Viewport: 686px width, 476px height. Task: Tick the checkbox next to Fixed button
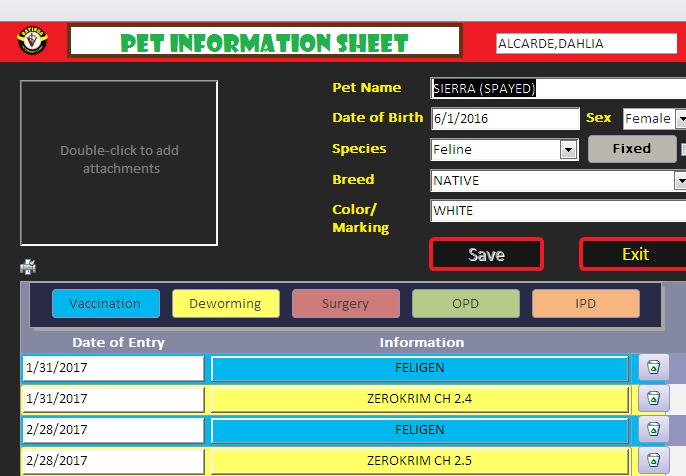coord(683,149)
